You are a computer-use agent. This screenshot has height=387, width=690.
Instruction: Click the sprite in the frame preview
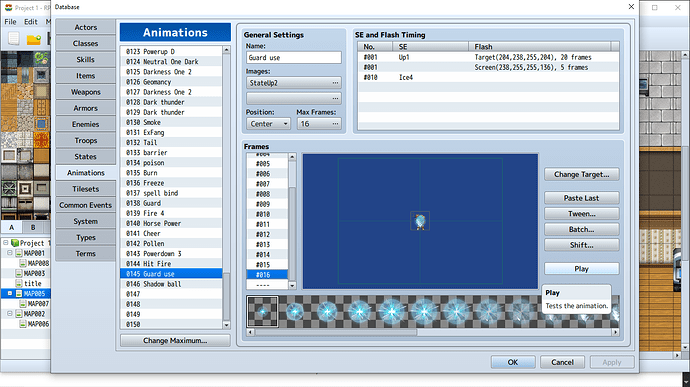[x=420, y=221]
